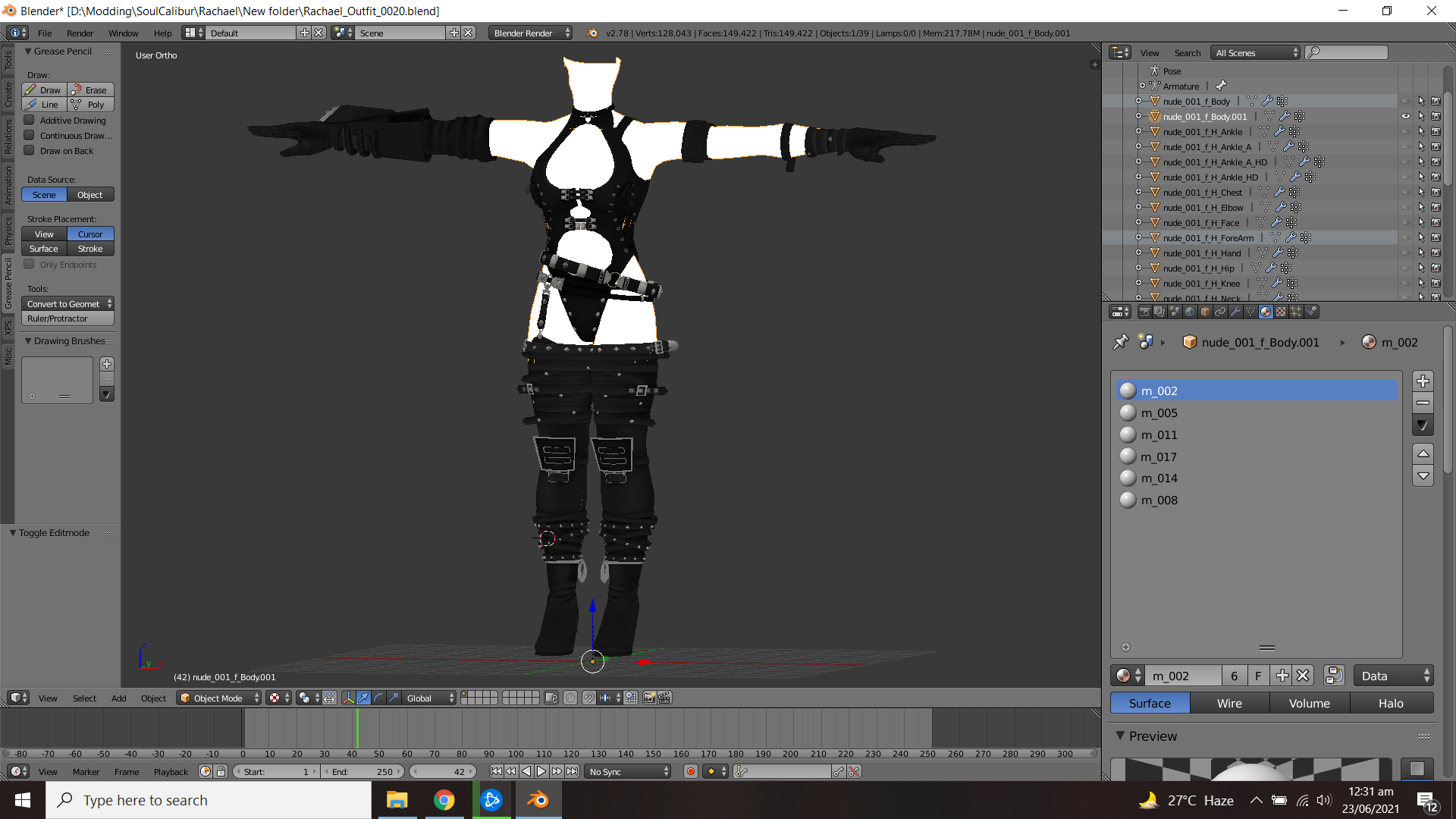This screenshot has height=819, width=1456.
Task: Click the OpenGL render image camera icon
Action: 649,698
